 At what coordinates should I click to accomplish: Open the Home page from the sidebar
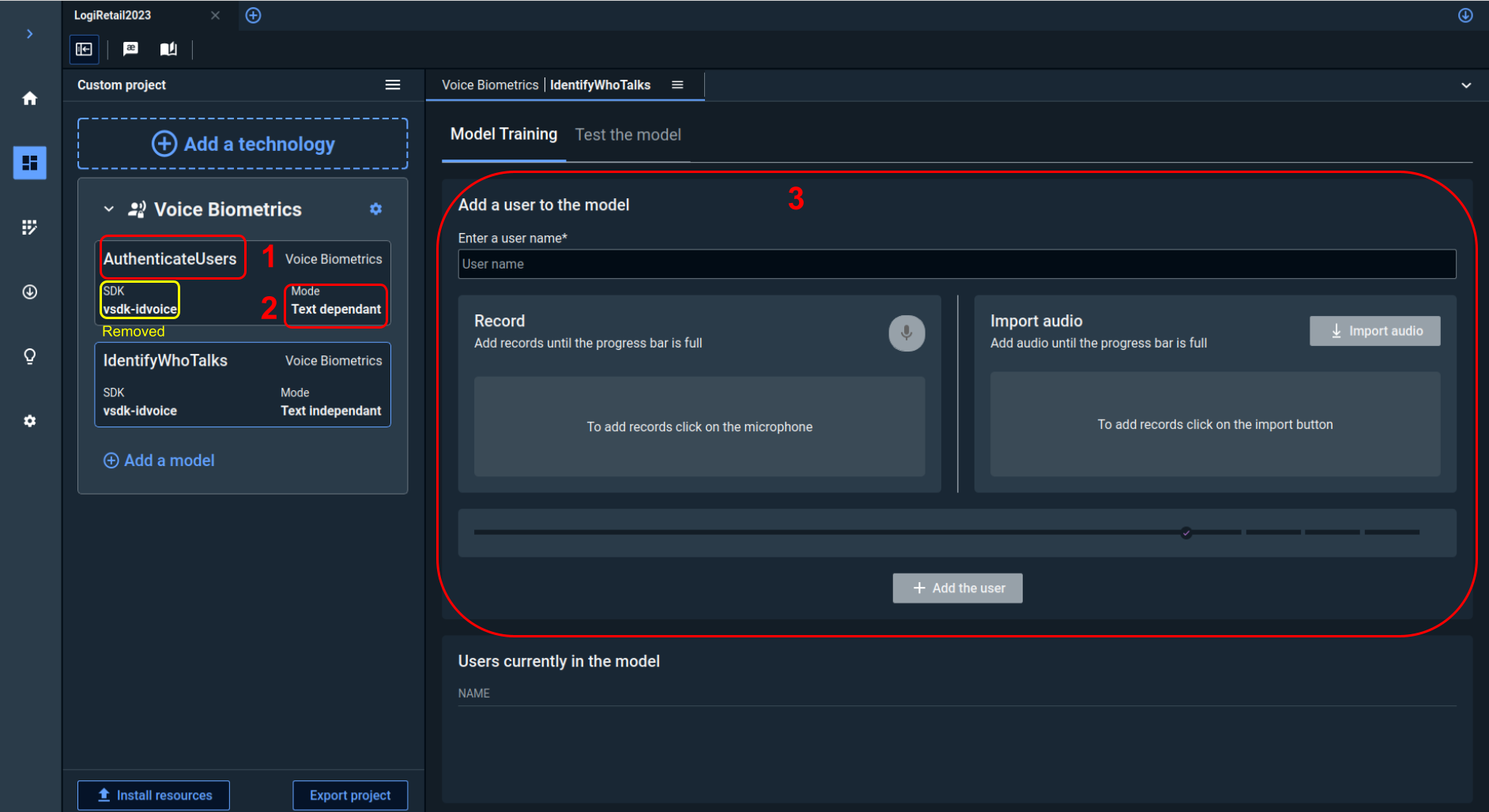click(29, 97)
